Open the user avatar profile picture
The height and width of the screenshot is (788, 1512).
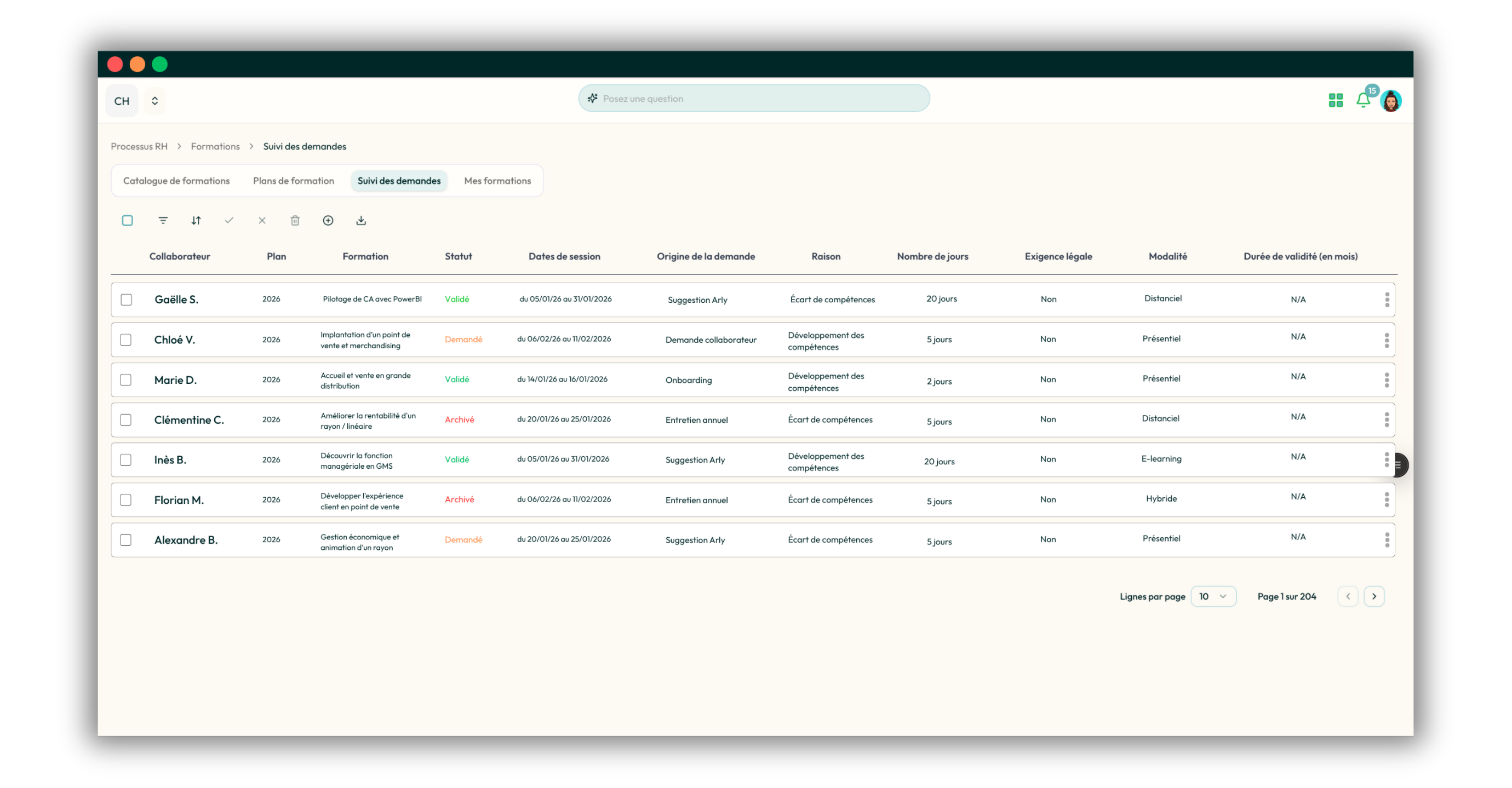coord(1391,101)
